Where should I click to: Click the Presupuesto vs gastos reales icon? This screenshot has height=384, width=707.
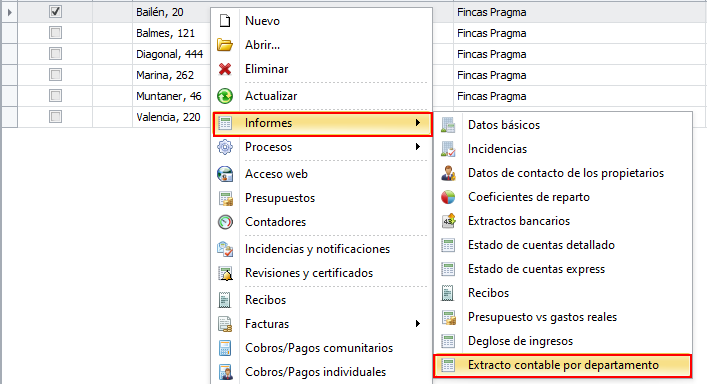pos(448,317)
